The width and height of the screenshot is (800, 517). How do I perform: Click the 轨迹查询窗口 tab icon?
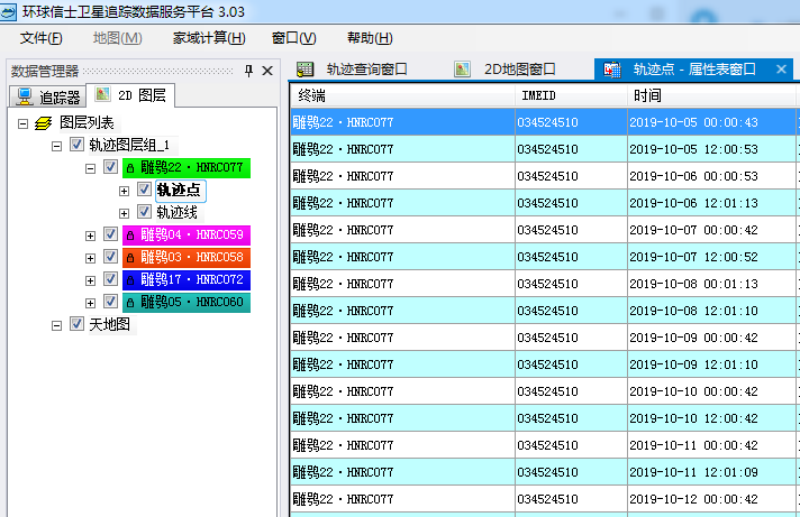coord(306,69)
